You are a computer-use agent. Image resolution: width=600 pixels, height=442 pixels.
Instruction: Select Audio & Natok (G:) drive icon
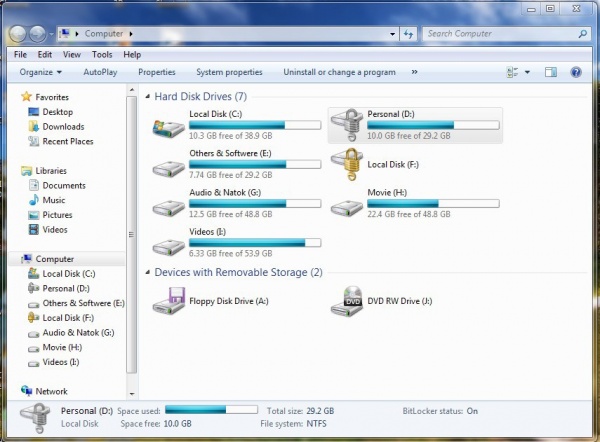168,208
